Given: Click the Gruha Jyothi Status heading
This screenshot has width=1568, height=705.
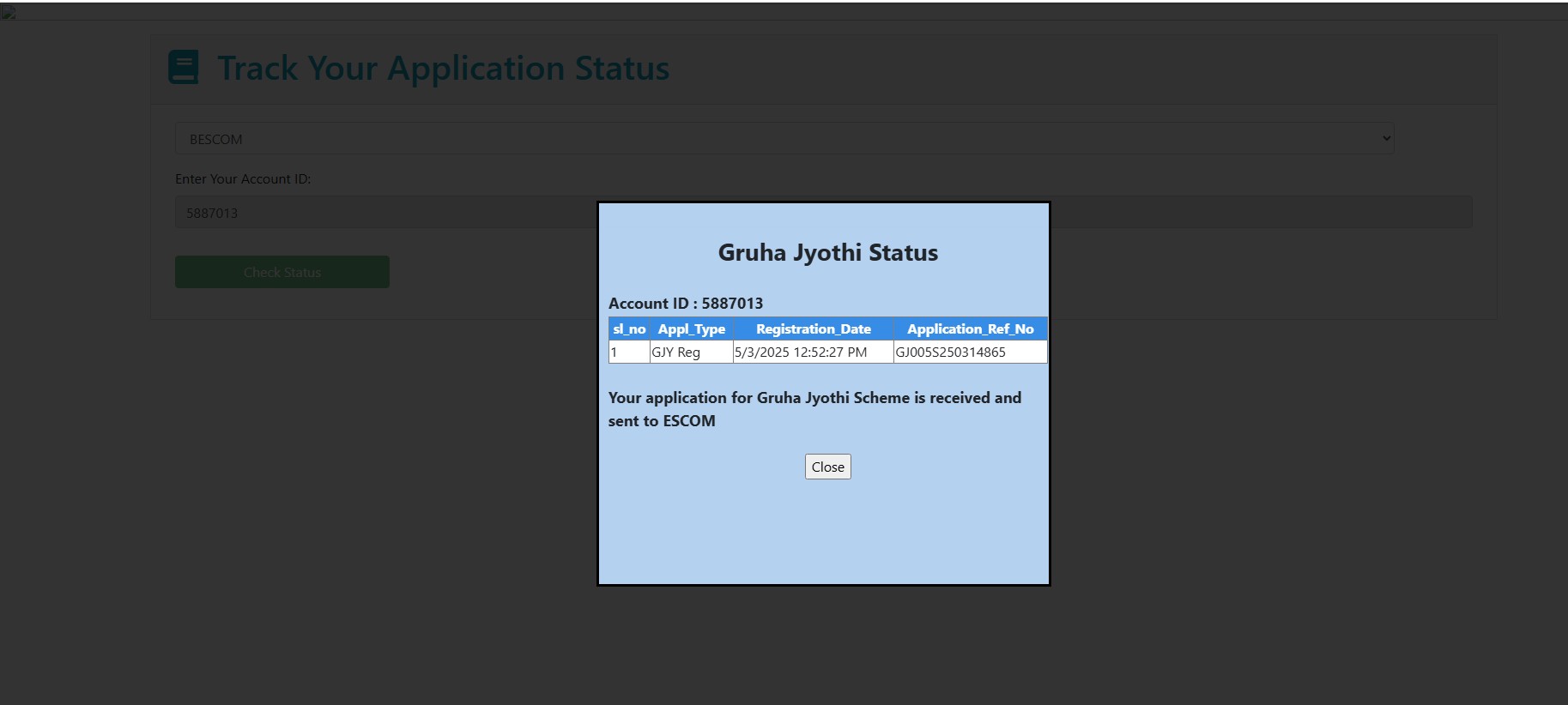Looking at the screenshot, I should [x=827, y=253].
